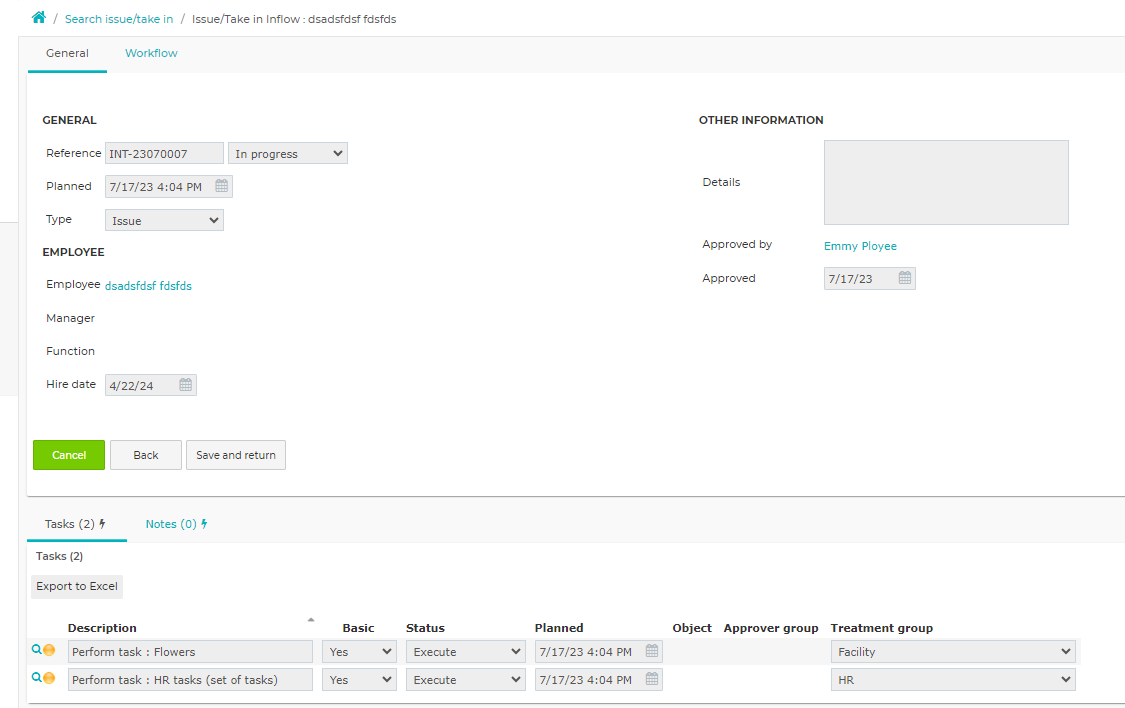
Task: Open calendar for Flowers task planned date
Action: click(651, 651)
